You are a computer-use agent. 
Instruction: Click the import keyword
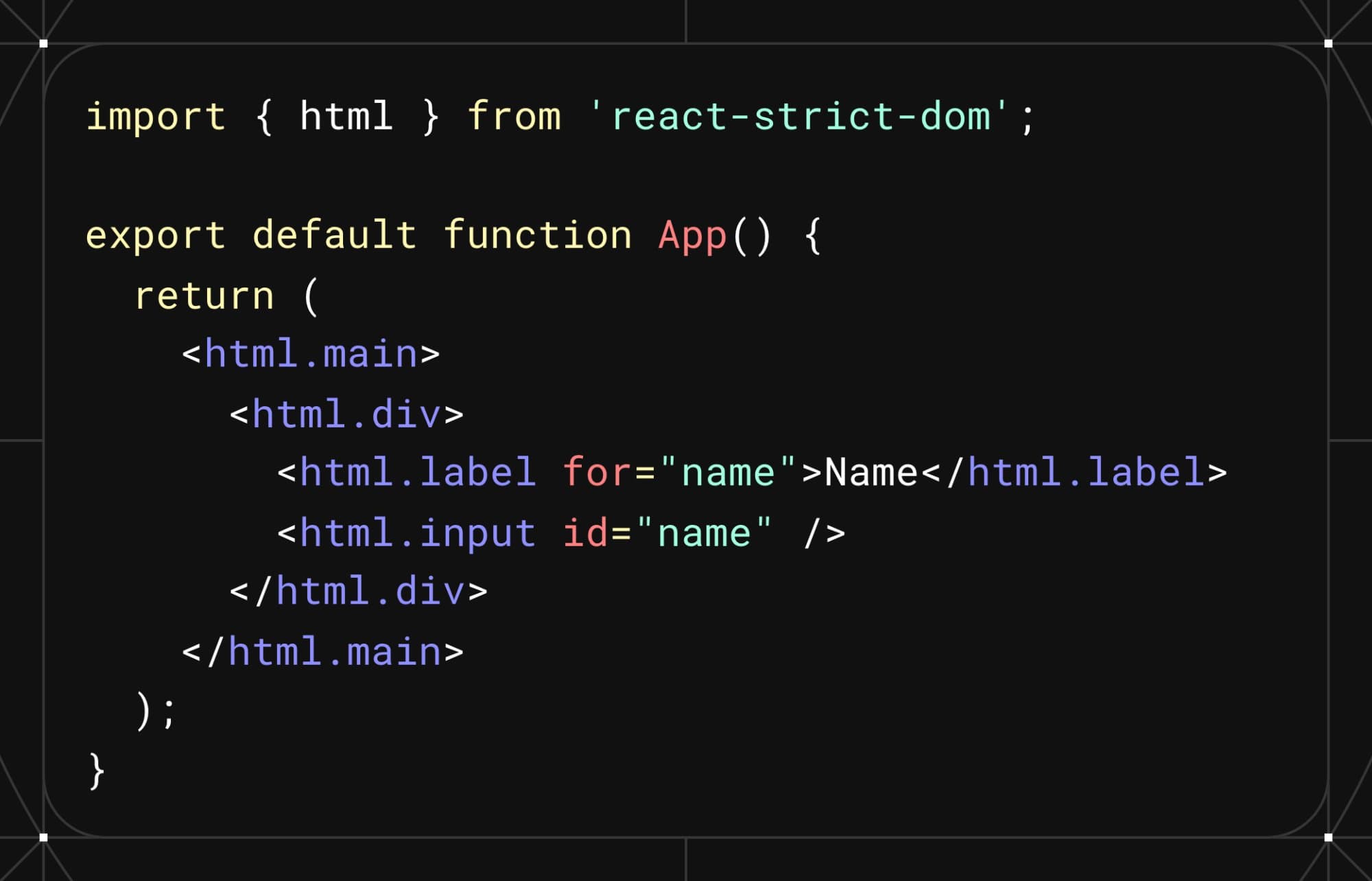(156, 116)
